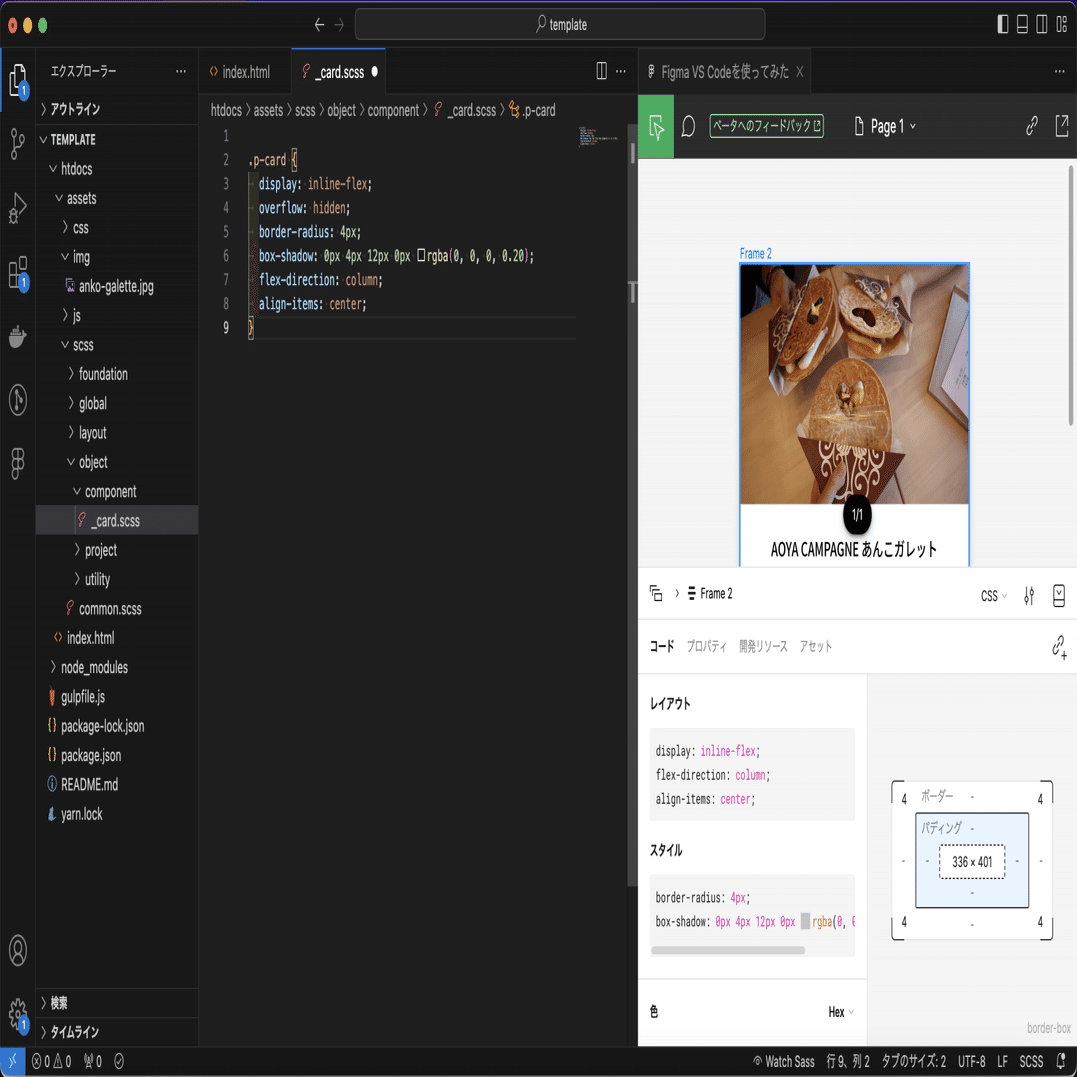
Task: Open the Page 1 dropdown
Action: [885, 126]
